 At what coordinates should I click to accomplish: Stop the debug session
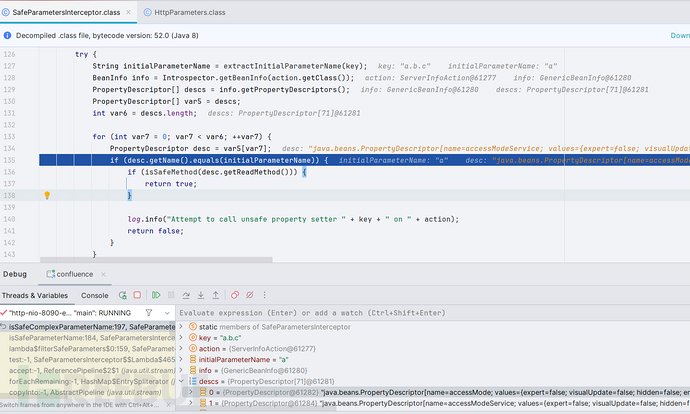coord(137,295)
